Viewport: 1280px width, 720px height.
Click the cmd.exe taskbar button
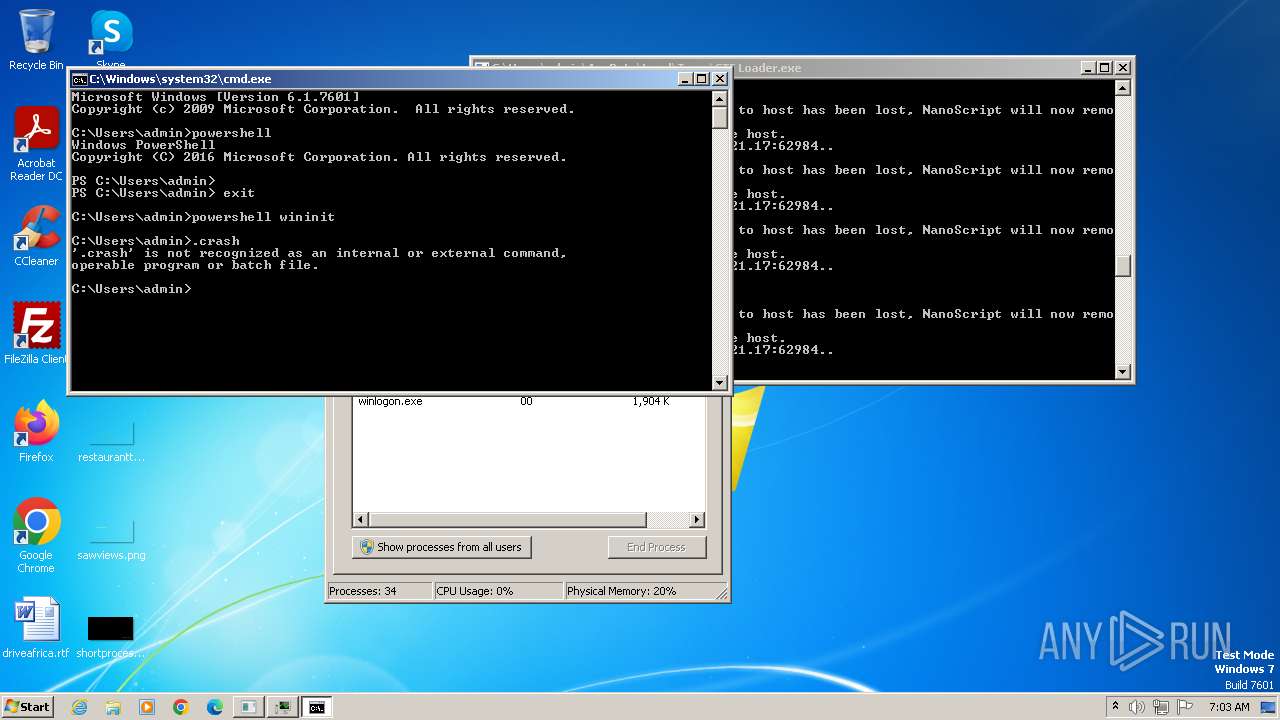pos(317,707)
